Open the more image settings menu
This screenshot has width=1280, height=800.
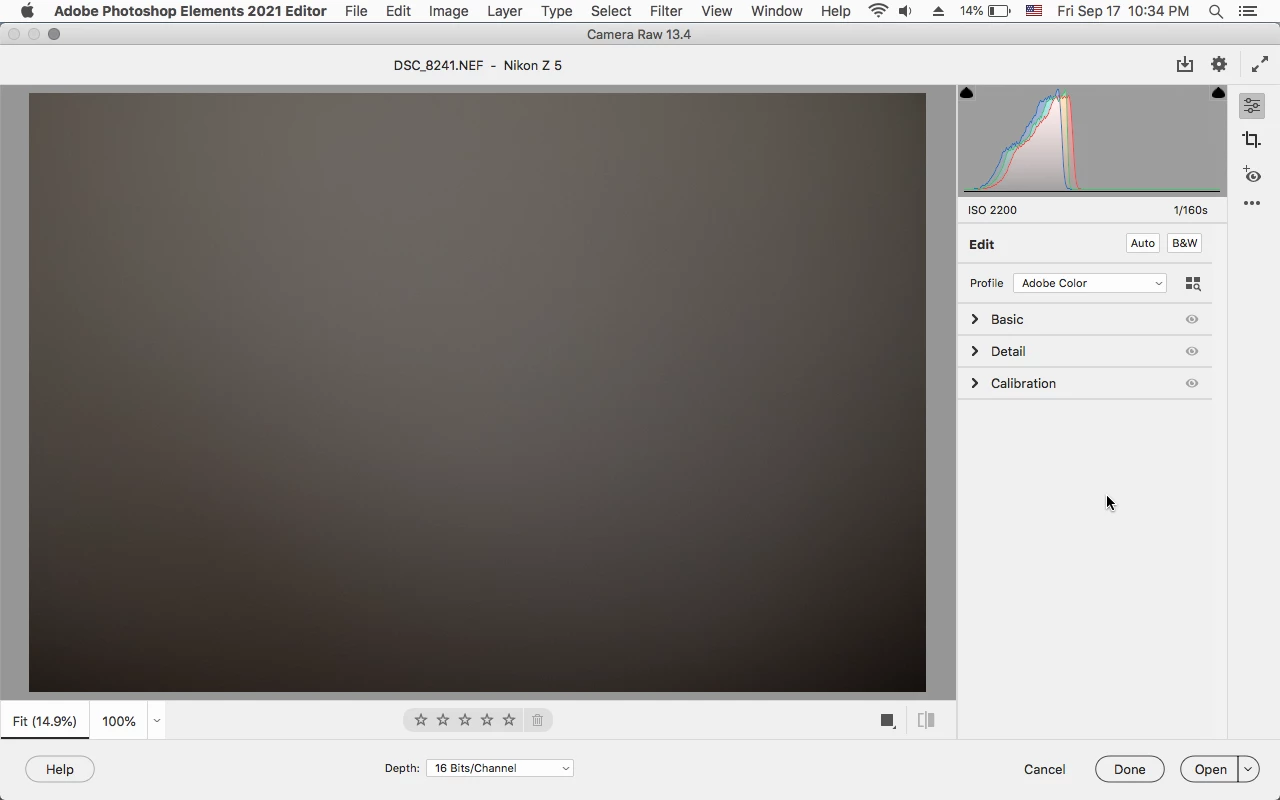pos(1252,203)
